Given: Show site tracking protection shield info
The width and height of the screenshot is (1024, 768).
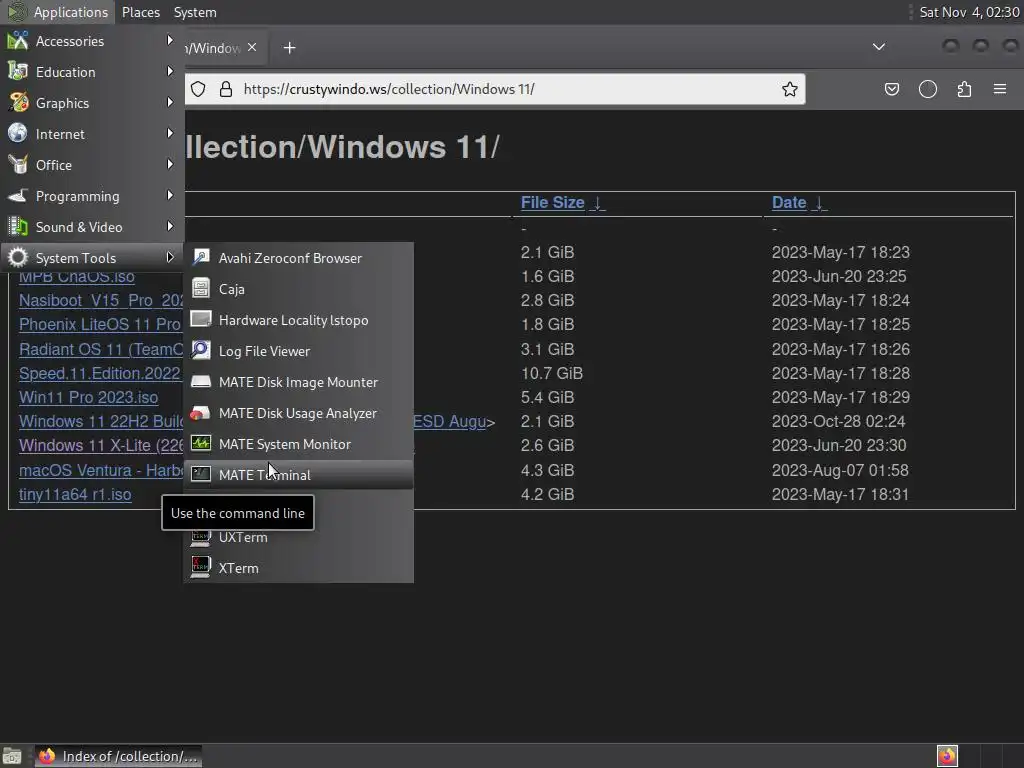Looking at the screenshot, I should [x=198, y=89].
